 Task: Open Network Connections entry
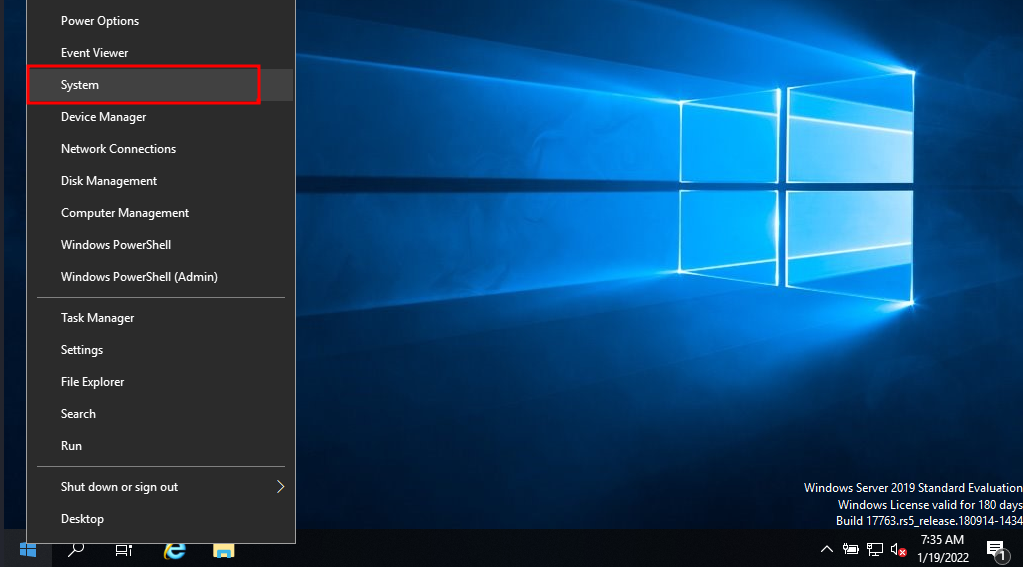point(160,149)
